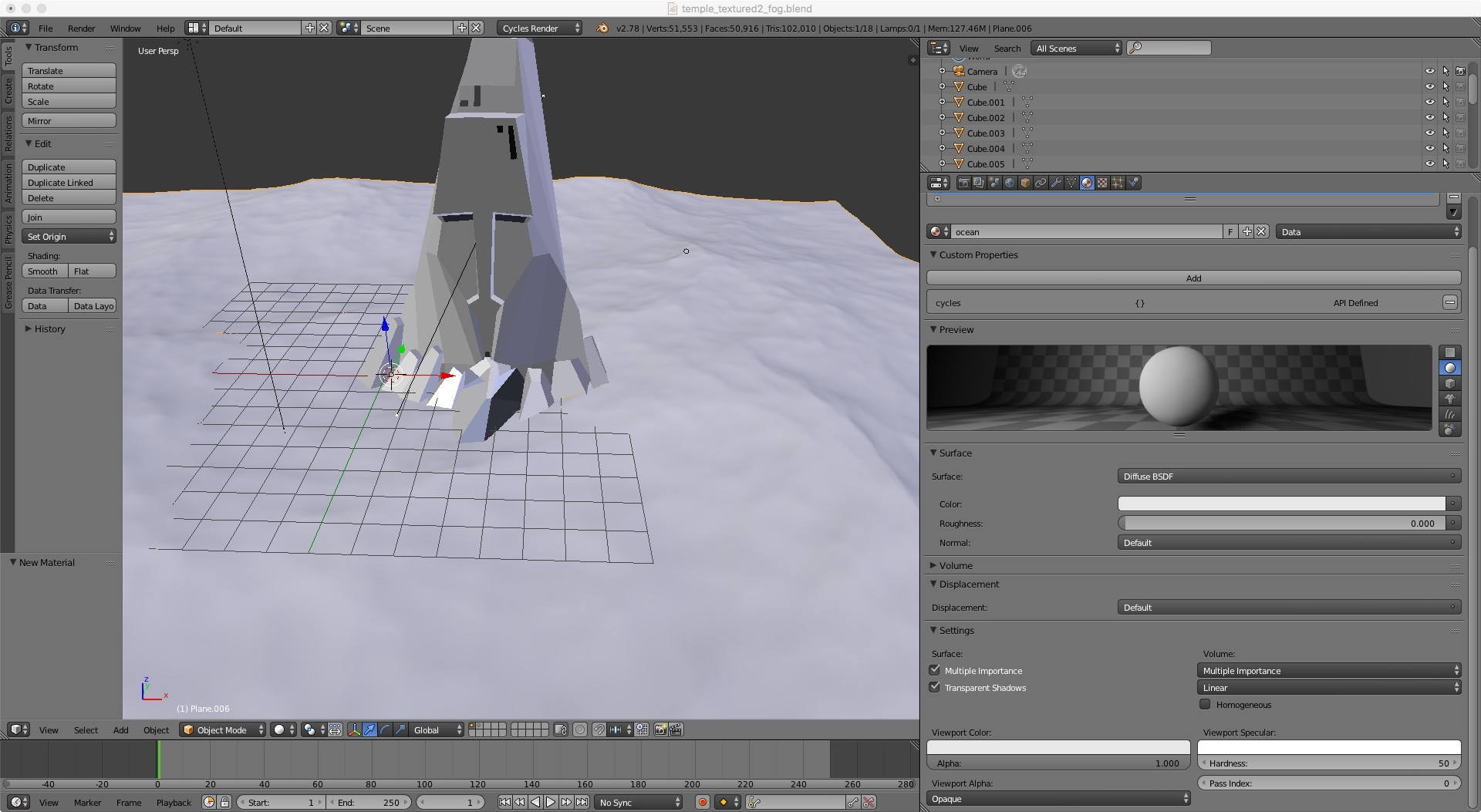Enable snapping with the magnet icon
This screenshot has width=1481, height=812.
point(599,729)
